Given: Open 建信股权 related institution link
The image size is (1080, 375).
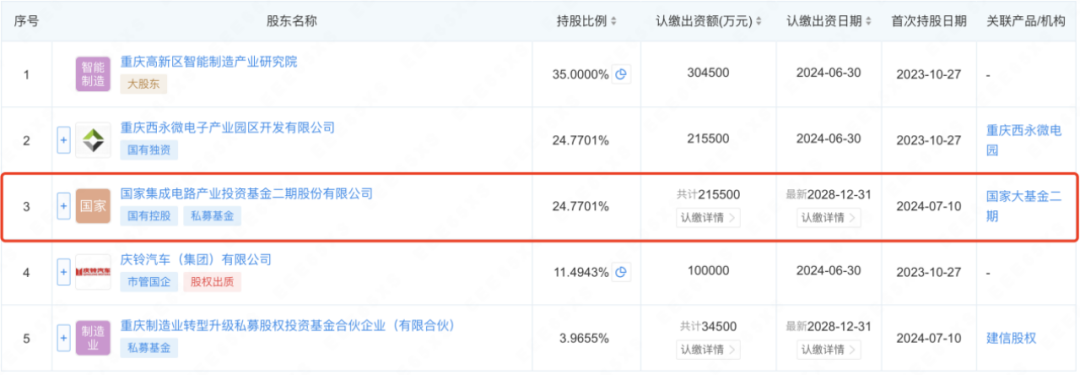Looking at the screenshot, I should 1010,338.
